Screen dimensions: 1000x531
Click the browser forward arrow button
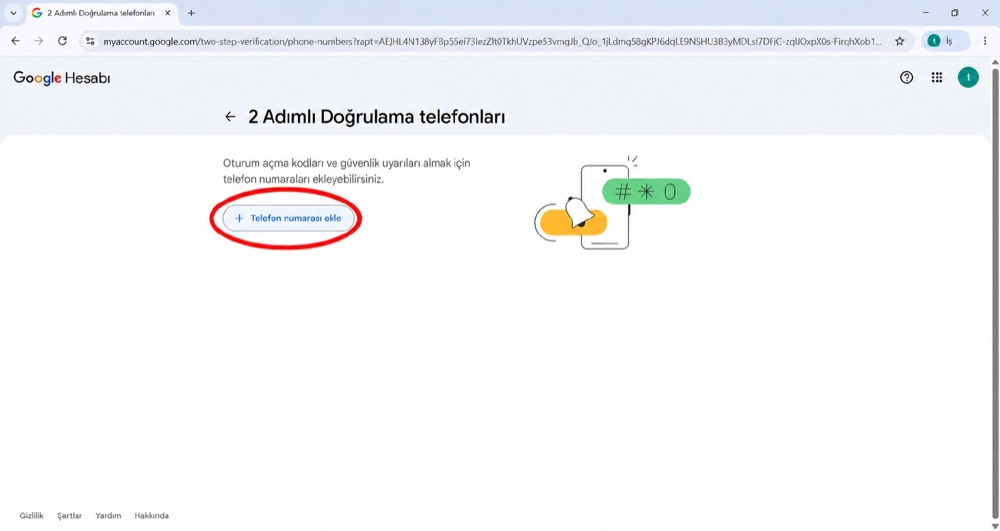pyautogui.click(x=39, y=41)
